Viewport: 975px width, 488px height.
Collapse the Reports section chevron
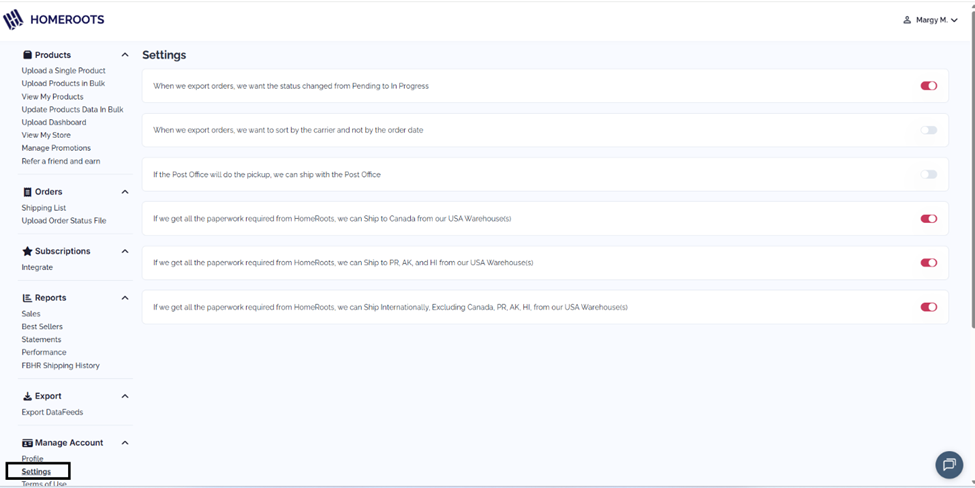coord(125,298)
